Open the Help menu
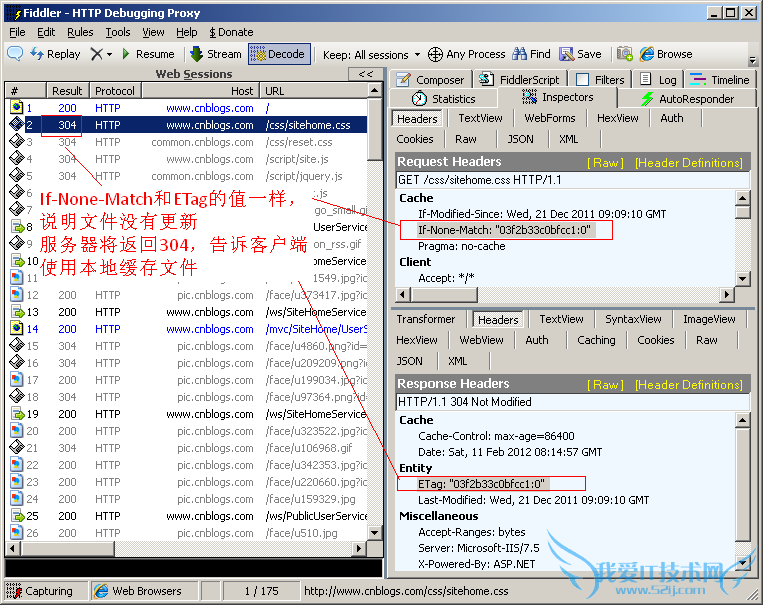The height and width of the screenshot is (605, 763). [186, 32]
